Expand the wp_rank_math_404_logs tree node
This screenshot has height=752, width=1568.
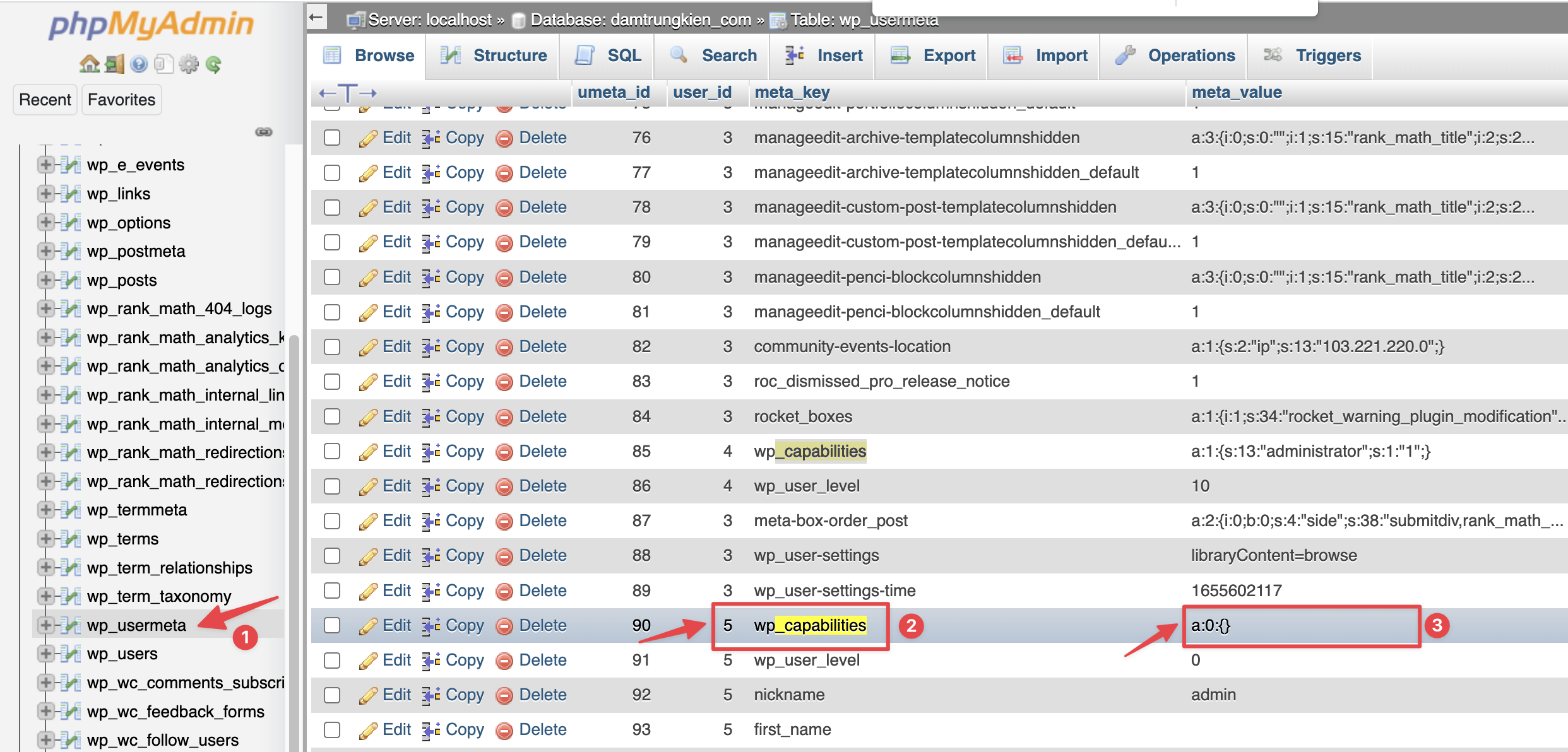45,308
